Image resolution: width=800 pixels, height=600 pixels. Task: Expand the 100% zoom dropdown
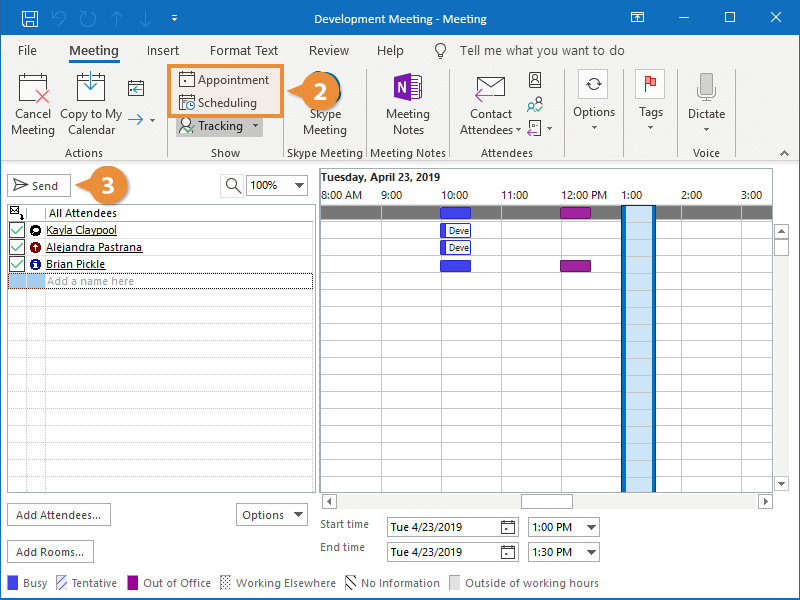298,185
